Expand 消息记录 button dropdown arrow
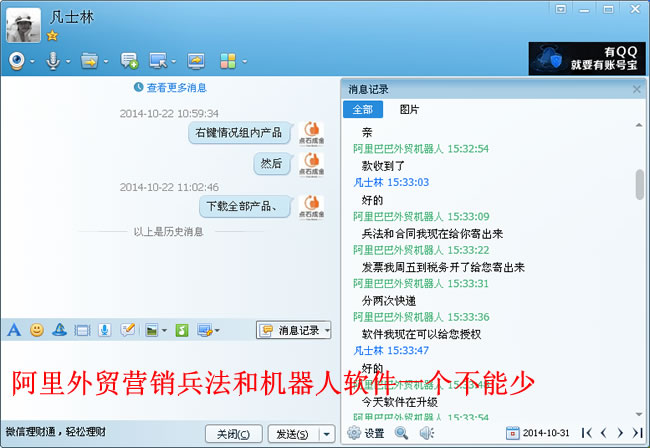Screen dimensions: 650x448 click(x=327, y=330)
